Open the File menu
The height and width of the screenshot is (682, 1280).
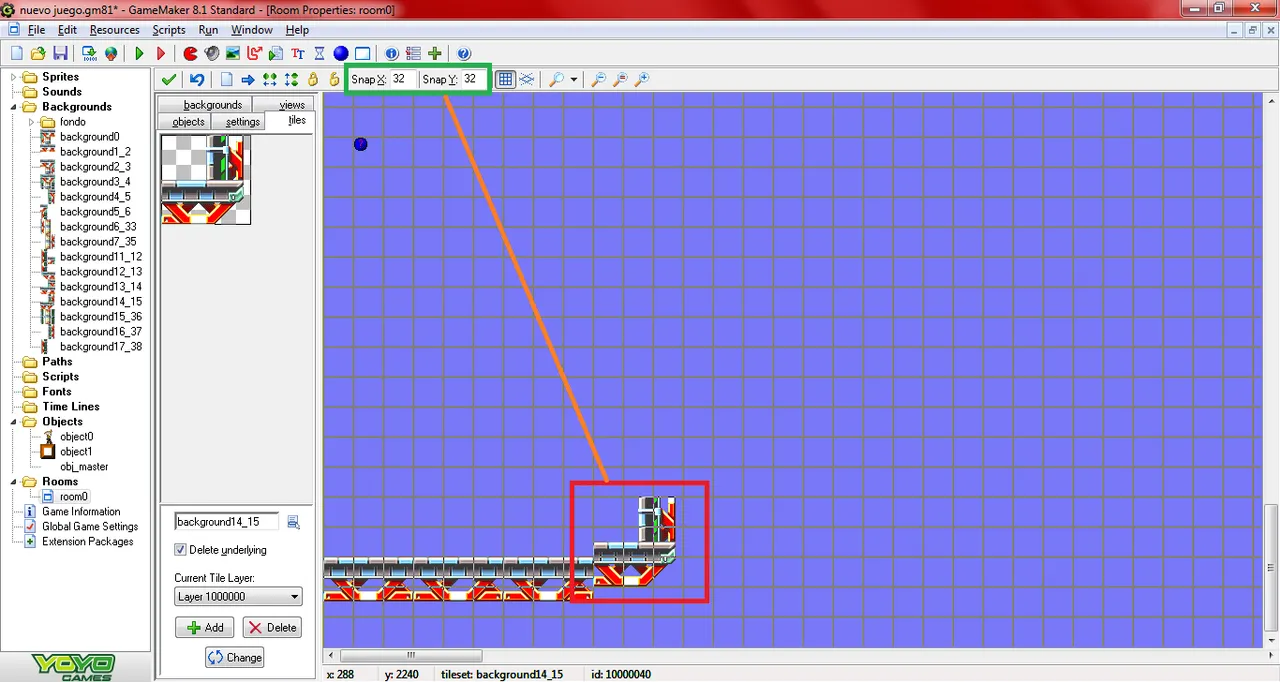[36, 30]
